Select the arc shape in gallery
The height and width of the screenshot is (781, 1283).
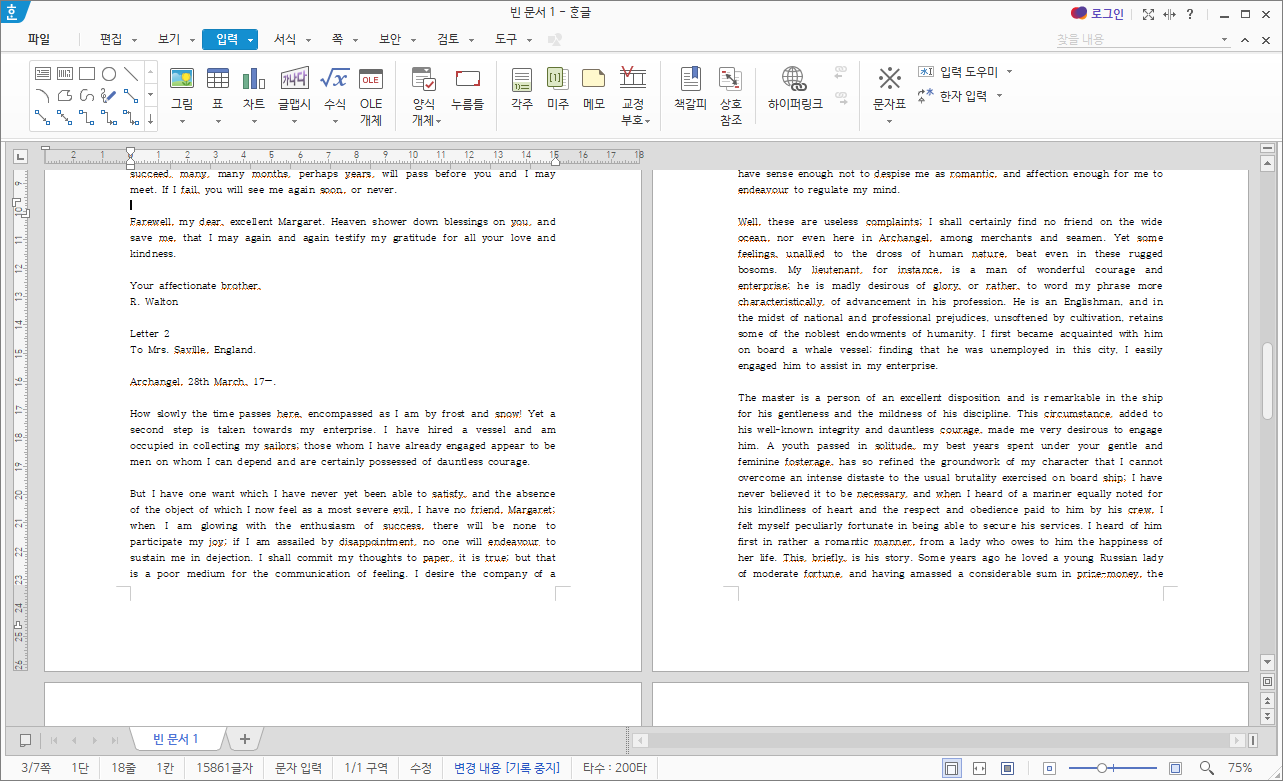43,95
